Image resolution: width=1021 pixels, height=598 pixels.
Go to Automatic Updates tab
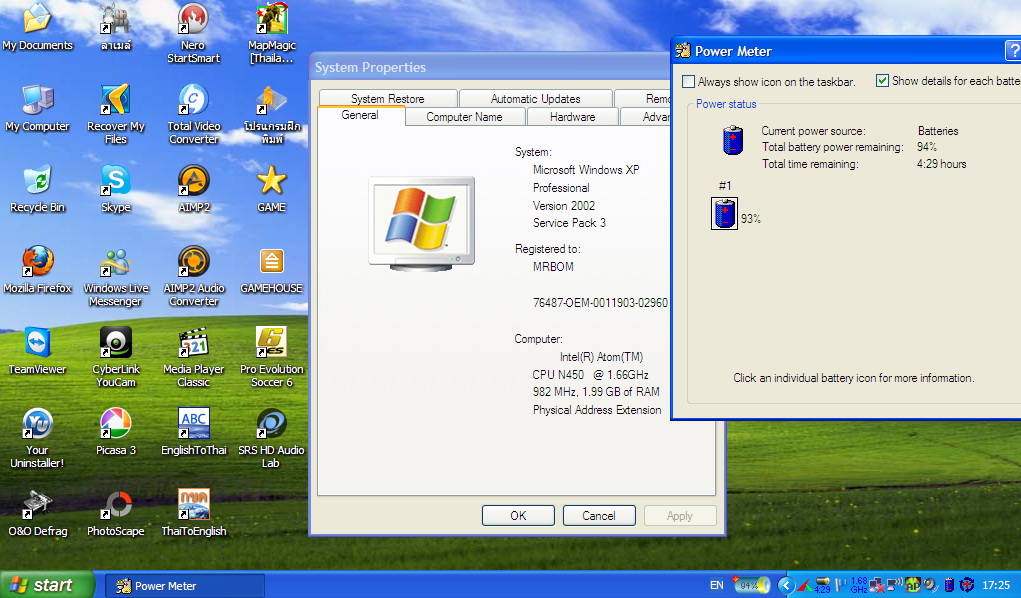[x=535, y=99]
